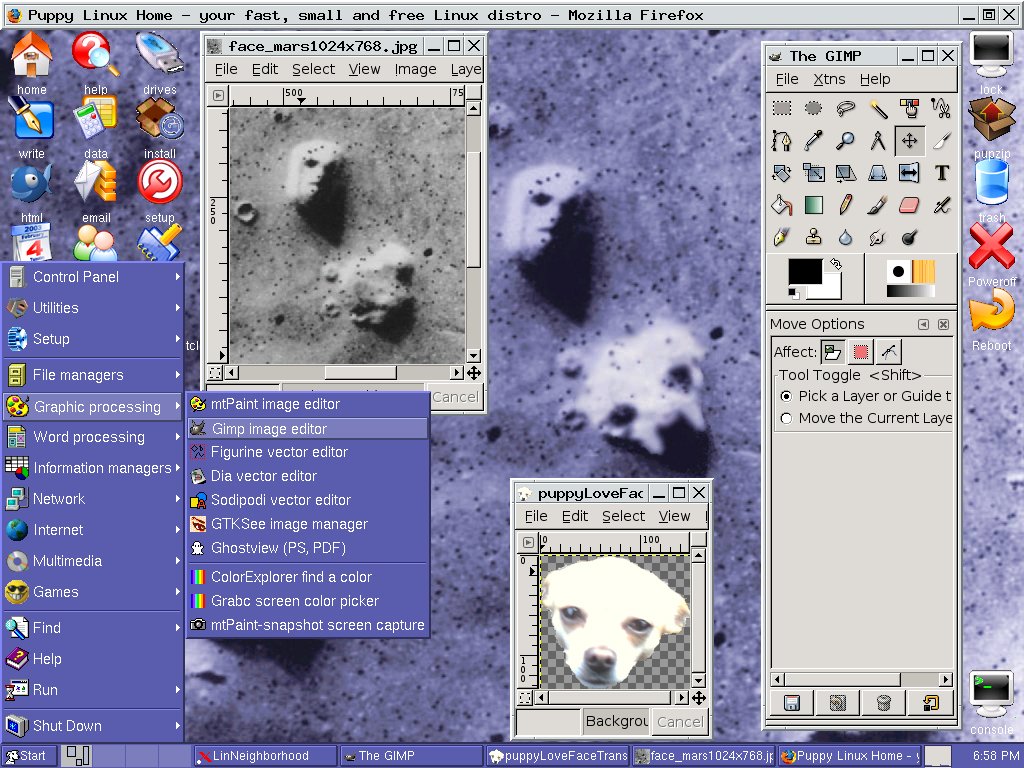Expand the File managers submenu
Image resolution: width=1024 pixels, height=768 pixels.
tap(93, 375)
